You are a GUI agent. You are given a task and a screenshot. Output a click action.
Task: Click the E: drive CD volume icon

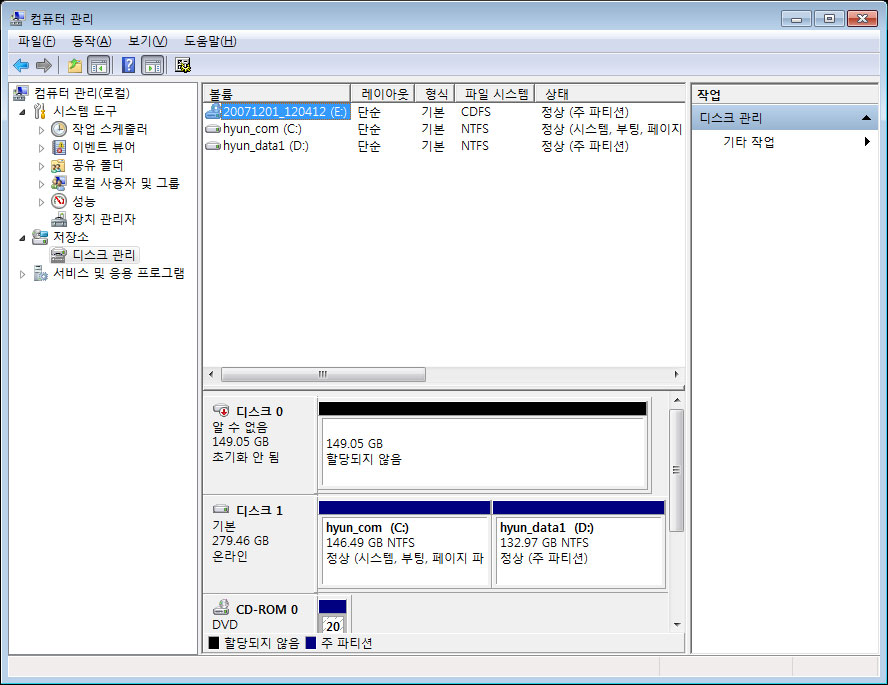213,111
